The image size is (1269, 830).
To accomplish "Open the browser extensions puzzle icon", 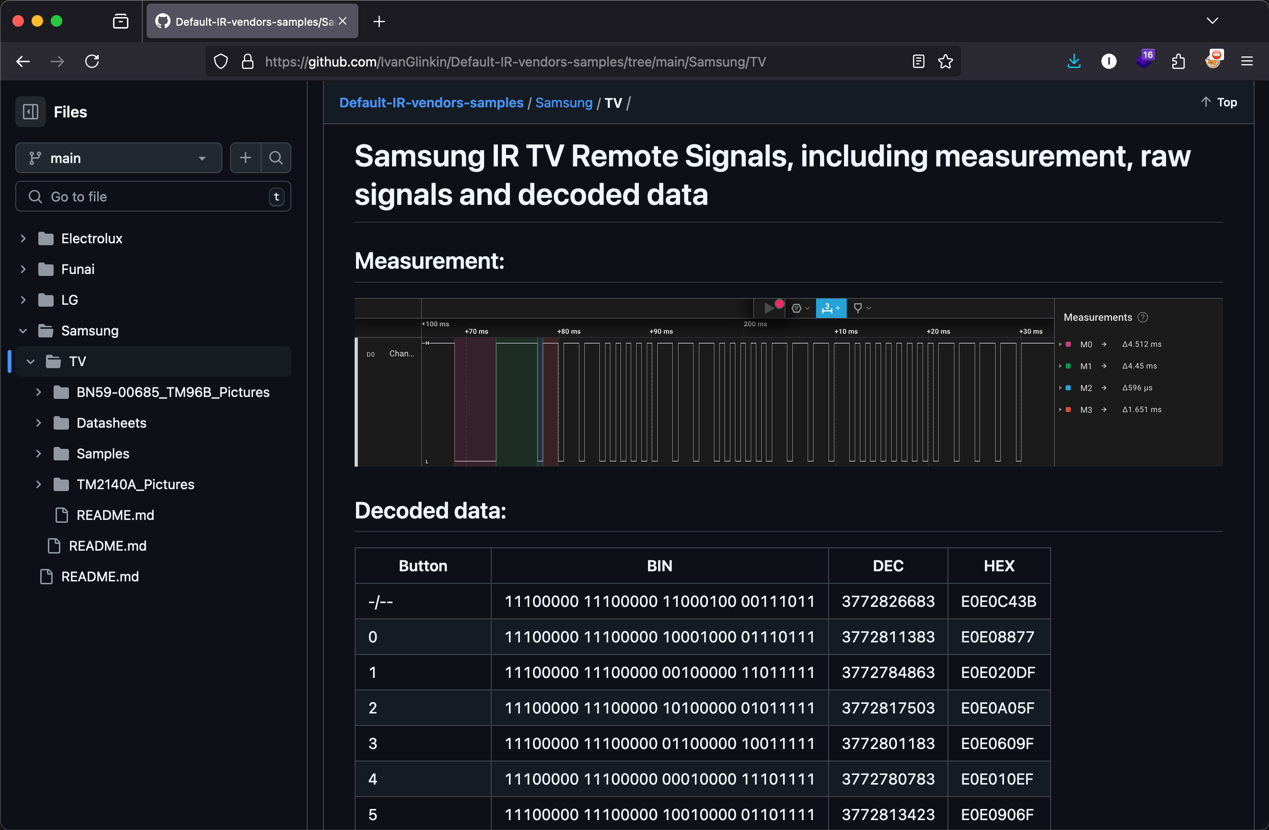I will click(1178, 62).
